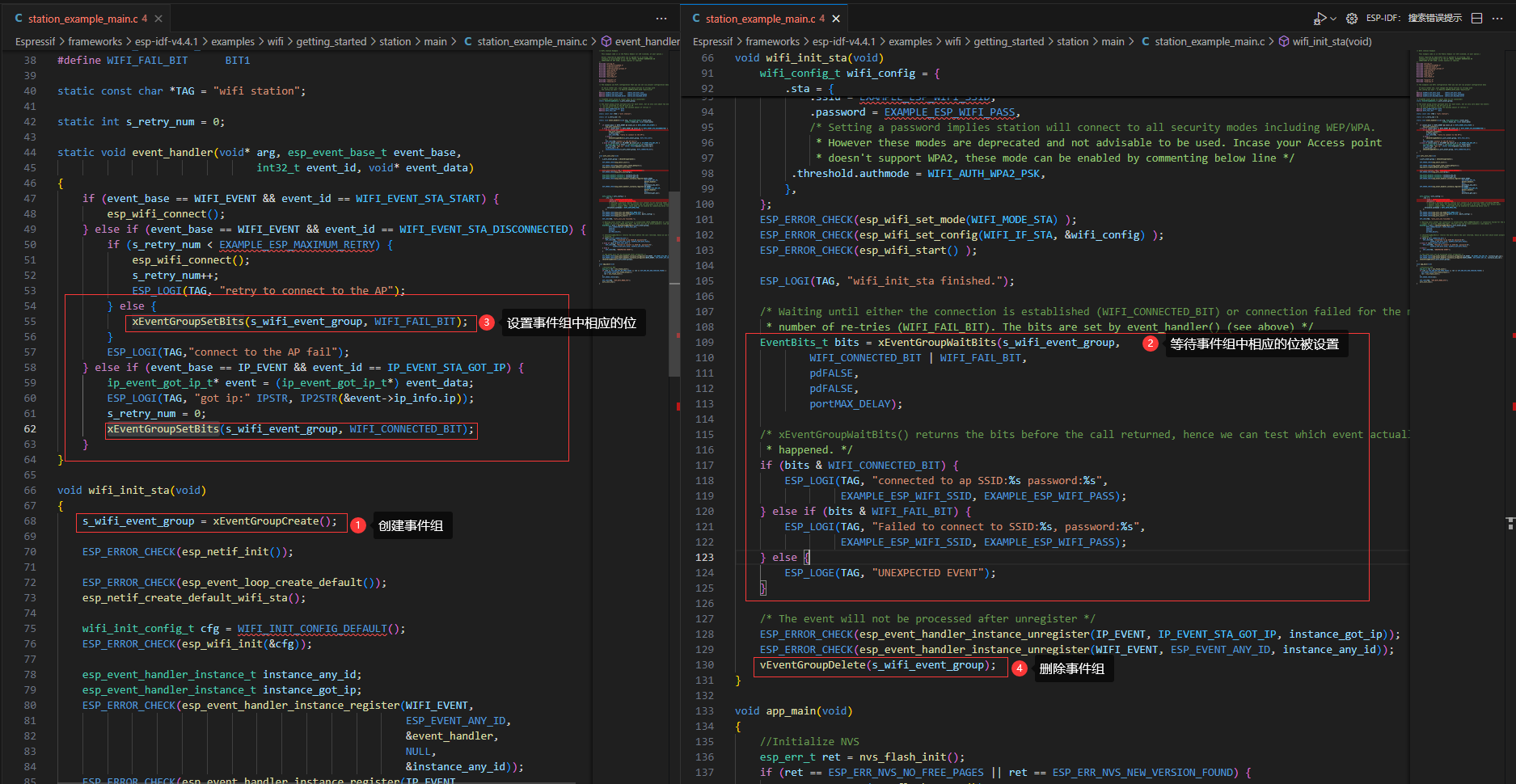Click the C icon in the right breadcrumb
Viewport: 1516px width, 784px height.
pyautogui.click(x=1146, y=42)
